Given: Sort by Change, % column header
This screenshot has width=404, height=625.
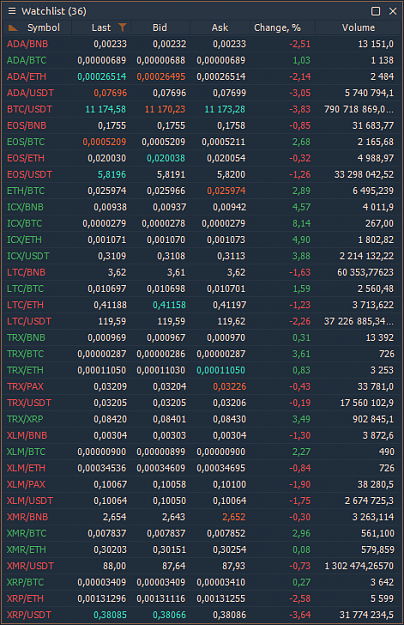Looking at the screenshot, I should [277, 28].
